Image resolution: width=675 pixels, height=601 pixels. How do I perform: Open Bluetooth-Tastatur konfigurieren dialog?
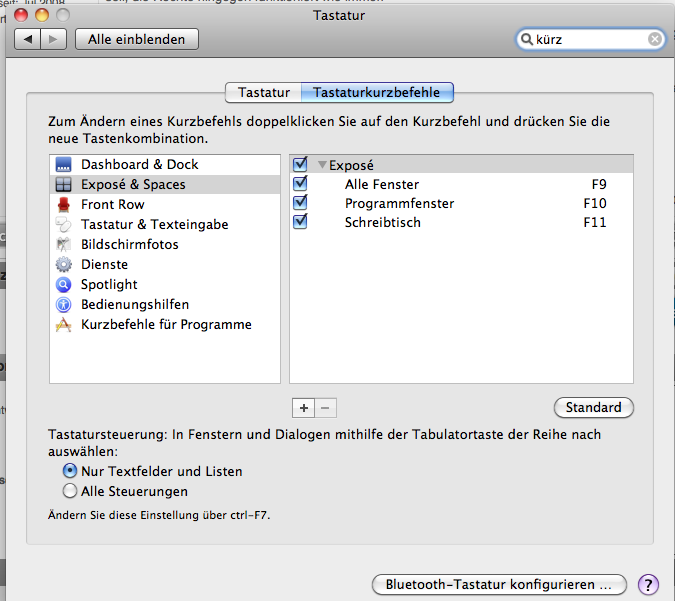click(498, 584)
